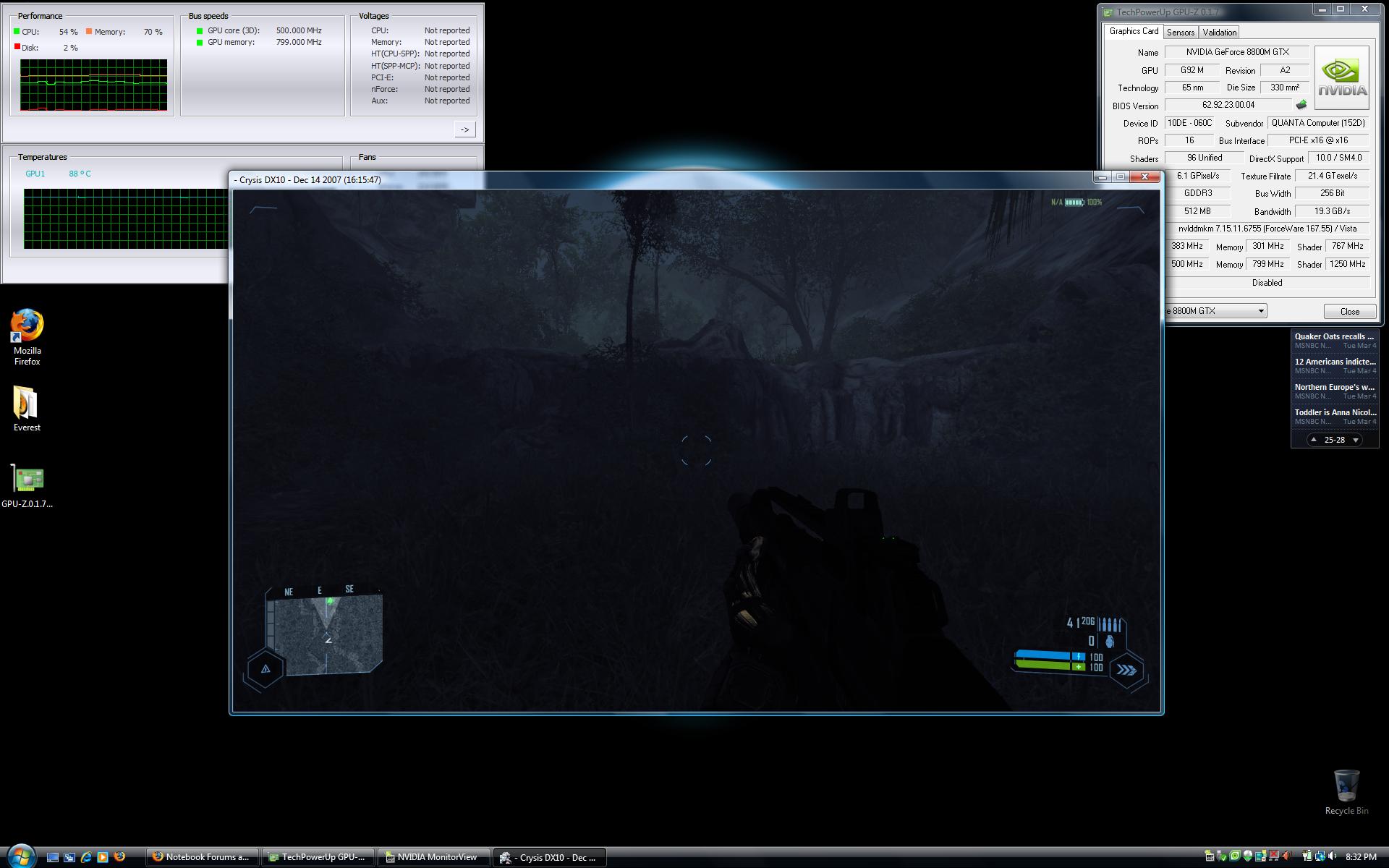Click Switch between windows quick launch icon
This screenshot has width=1389, height=868.
(69, 857)
